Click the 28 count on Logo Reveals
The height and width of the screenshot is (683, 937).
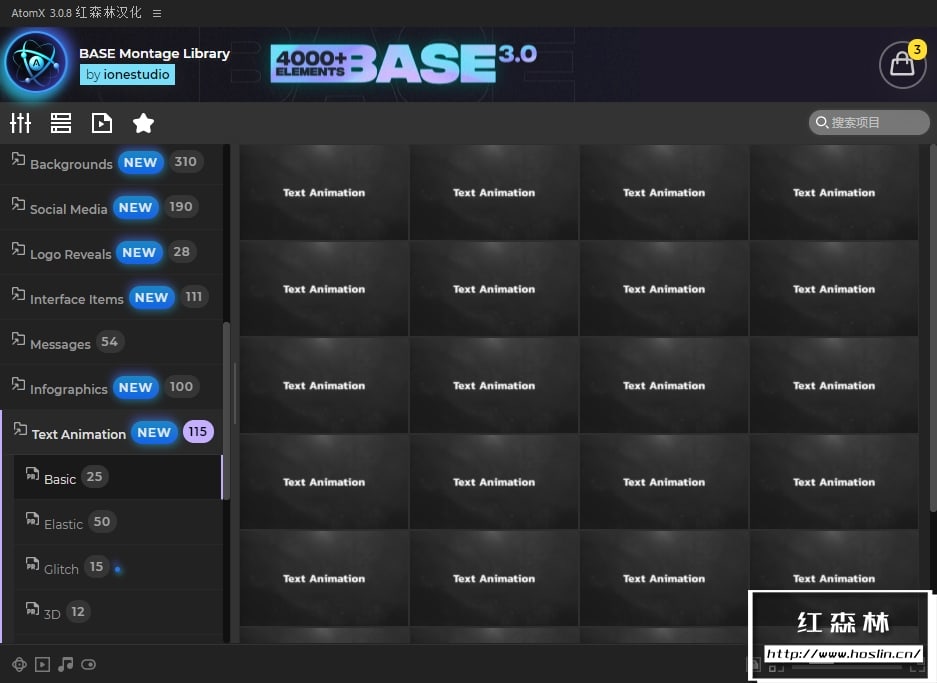coord(182,252)
